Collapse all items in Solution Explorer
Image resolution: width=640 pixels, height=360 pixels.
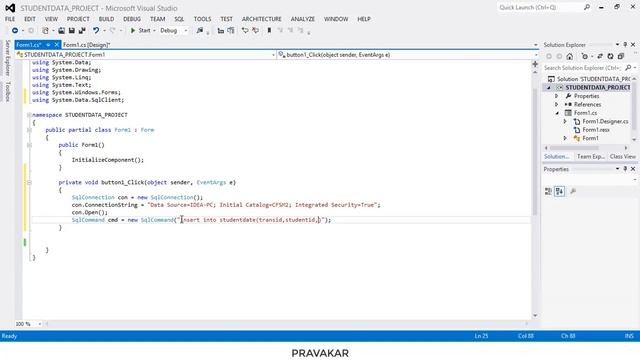coord(621,56)
